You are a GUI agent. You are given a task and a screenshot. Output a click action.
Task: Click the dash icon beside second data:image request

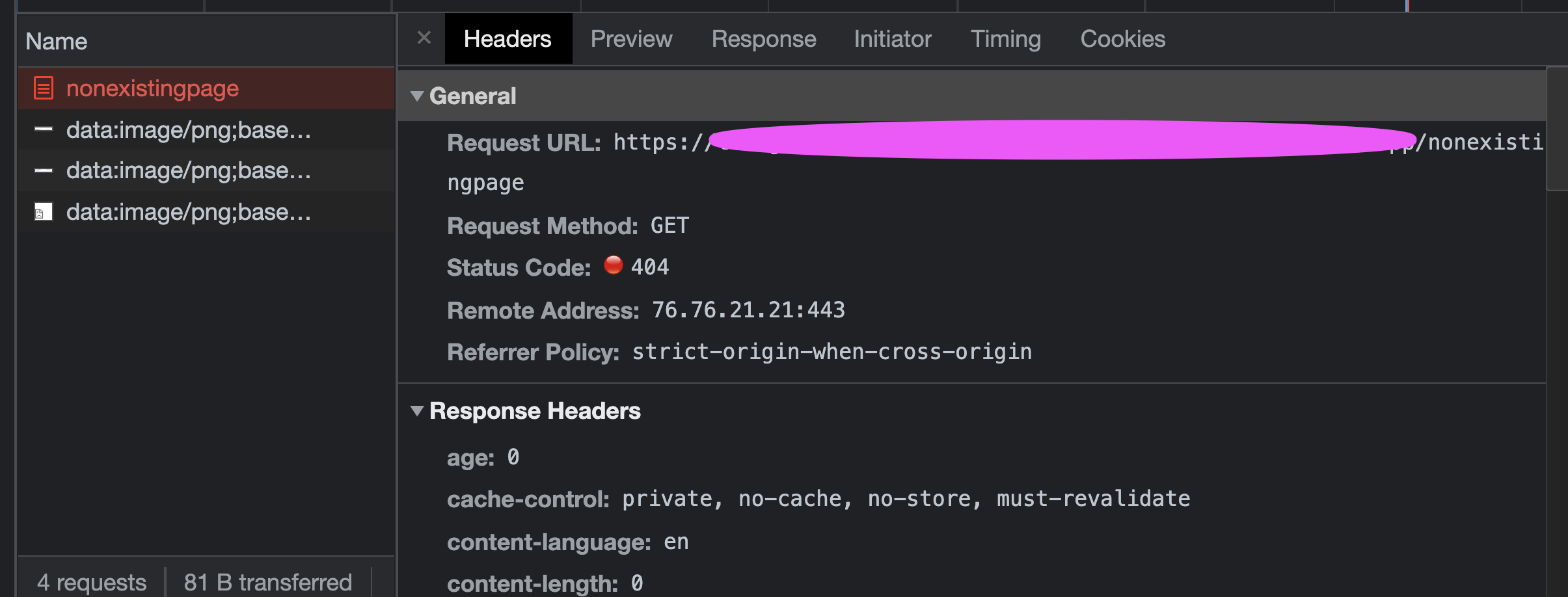point(43,170)
